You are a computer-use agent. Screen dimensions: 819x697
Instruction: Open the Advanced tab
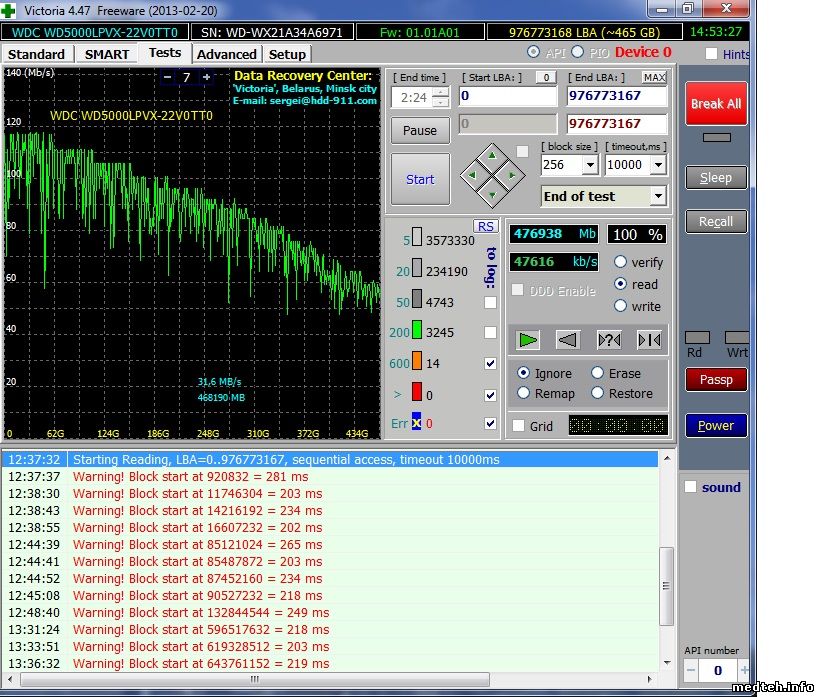pyautogui.click(x=226, y=54)
